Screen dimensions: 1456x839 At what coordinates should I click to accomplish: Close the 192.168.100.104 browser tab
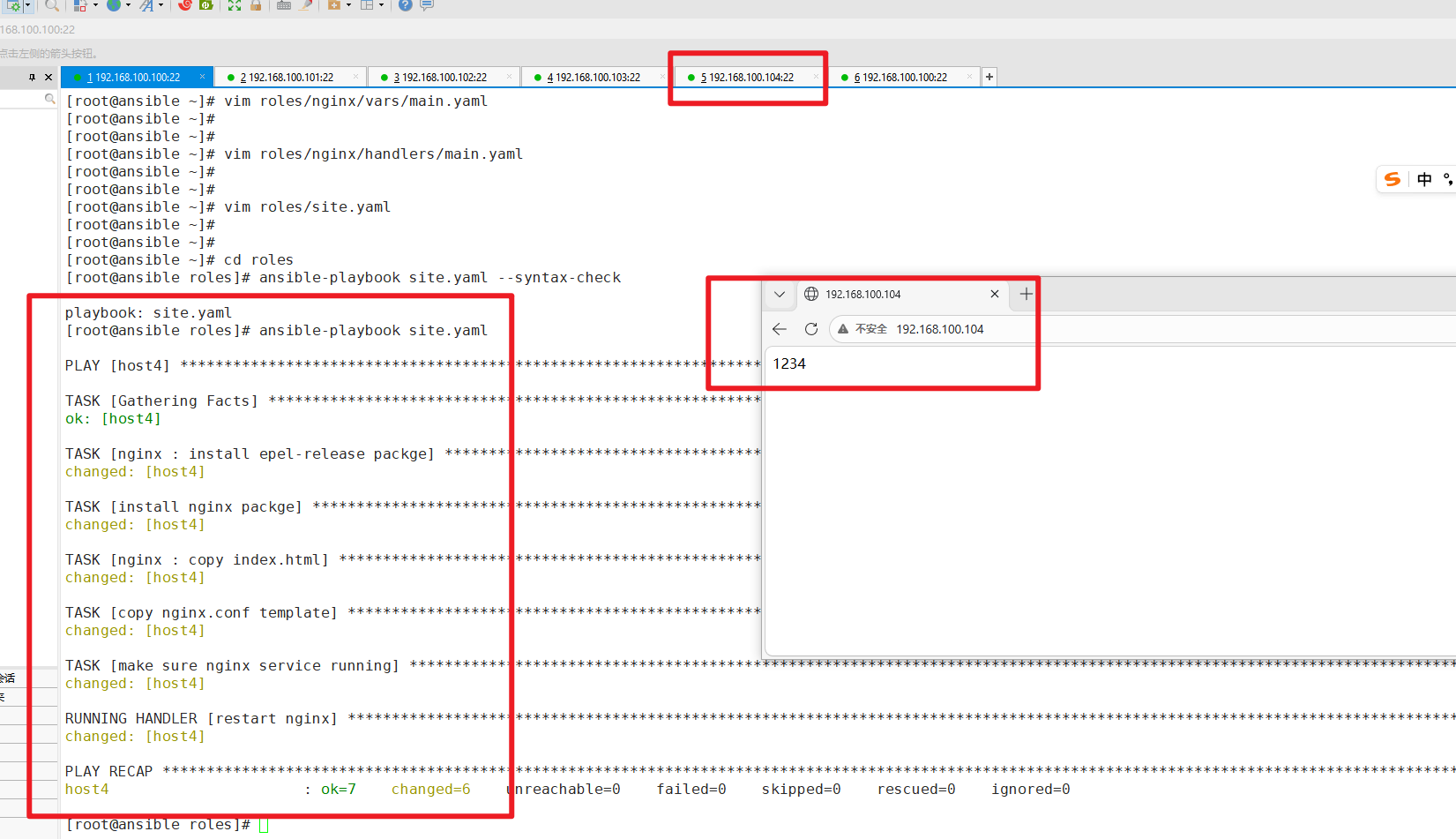click(x=995, y=295)
